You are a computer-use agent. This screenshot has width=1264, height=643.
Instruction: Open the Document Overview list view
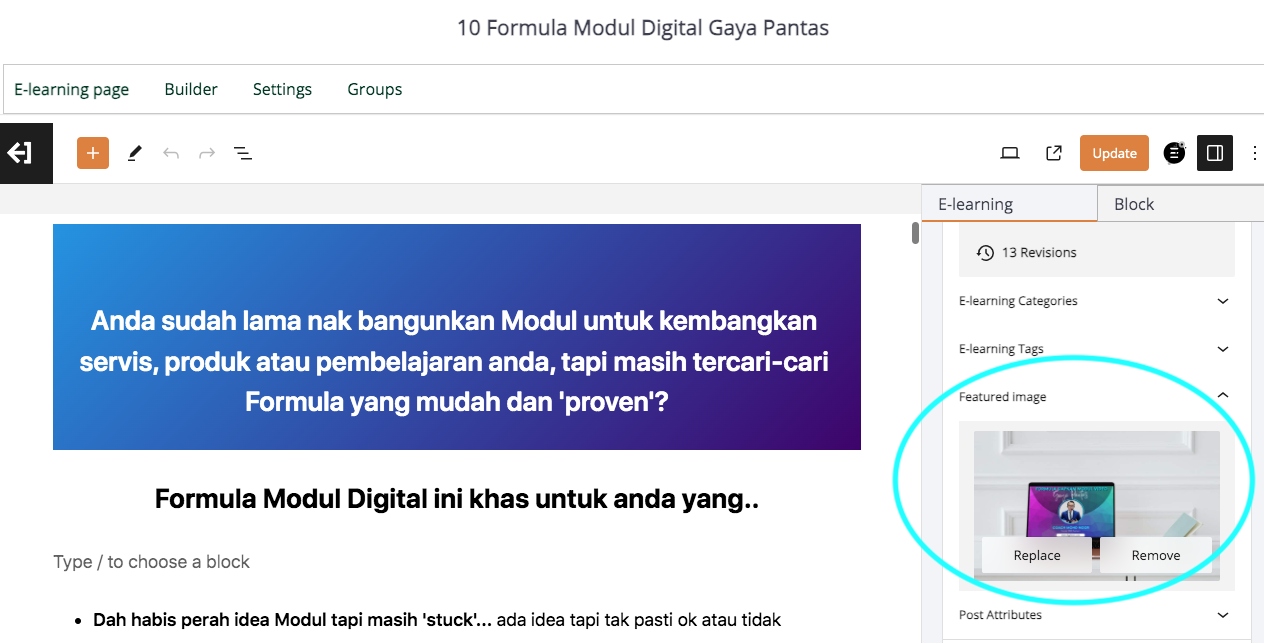(242, 153)
